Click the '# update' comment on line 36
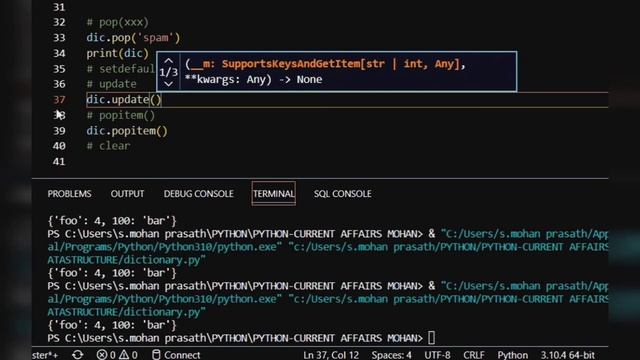The height and width of the screenshot is (360, 640). pyautogui.click(x=111, y=84)
